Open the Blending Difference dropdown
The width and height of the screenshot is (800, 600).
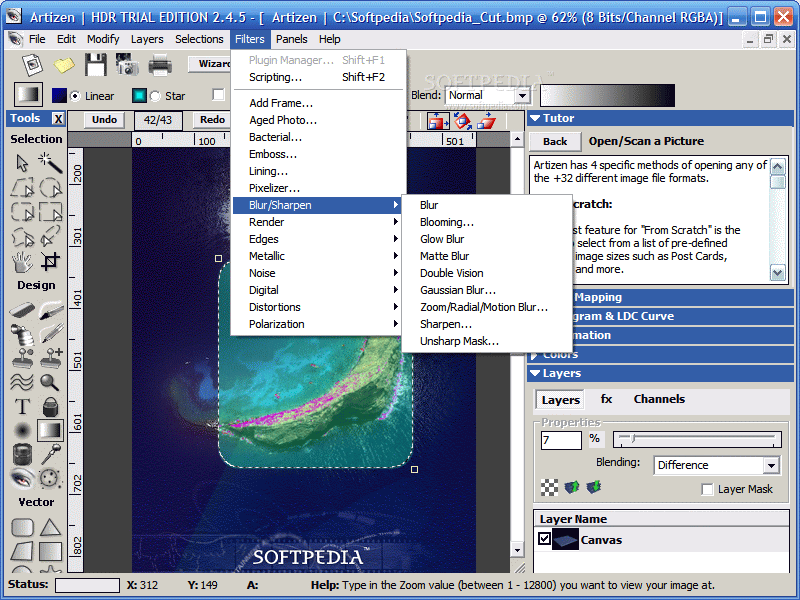pos(771,465)
